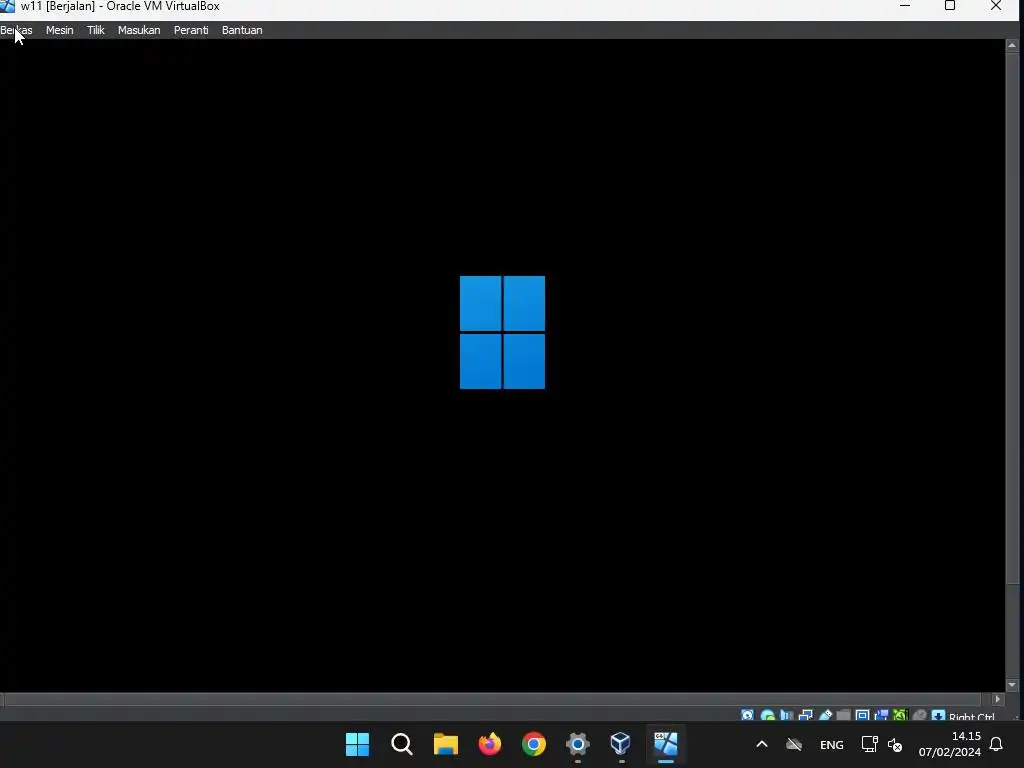Click the ENG language indicator
This screenshot has height=768, width=1024.
pos(831,744)
